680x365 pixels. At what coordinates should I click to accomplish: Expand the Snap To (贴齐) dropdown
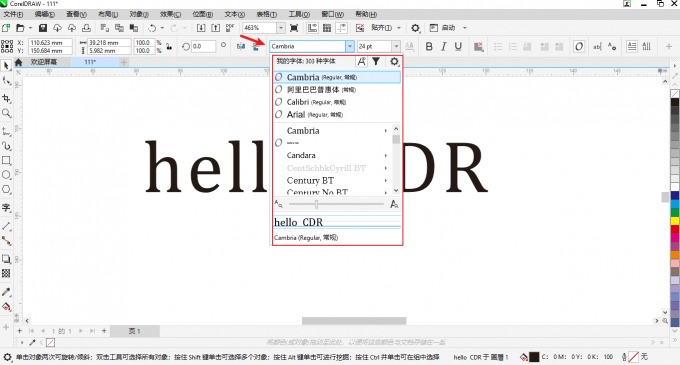399,28
